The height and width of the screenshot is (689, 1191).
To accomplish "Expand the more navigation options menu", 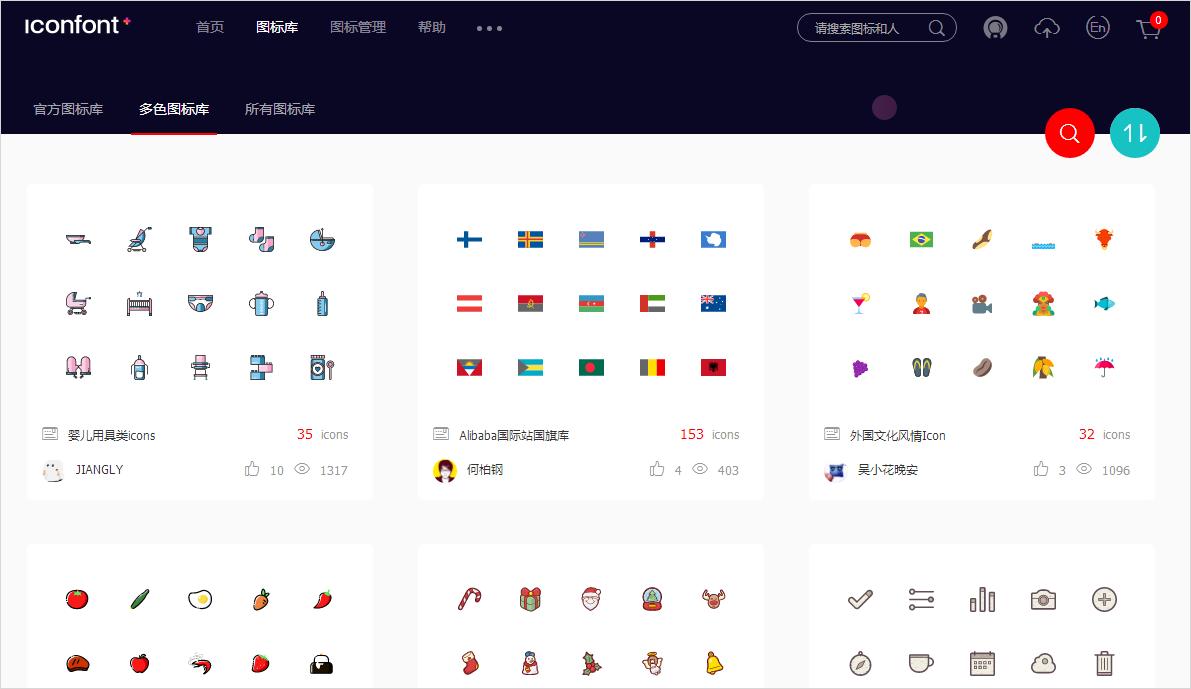I will pos(489,28).
